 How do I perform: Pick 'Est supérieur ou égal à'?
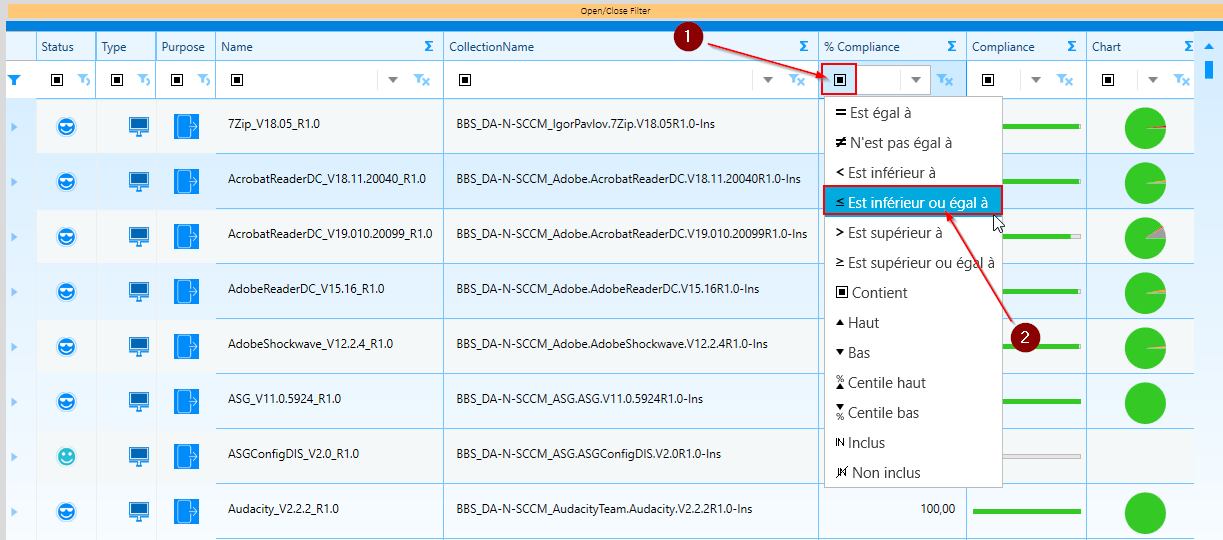[x=913, y=263]
